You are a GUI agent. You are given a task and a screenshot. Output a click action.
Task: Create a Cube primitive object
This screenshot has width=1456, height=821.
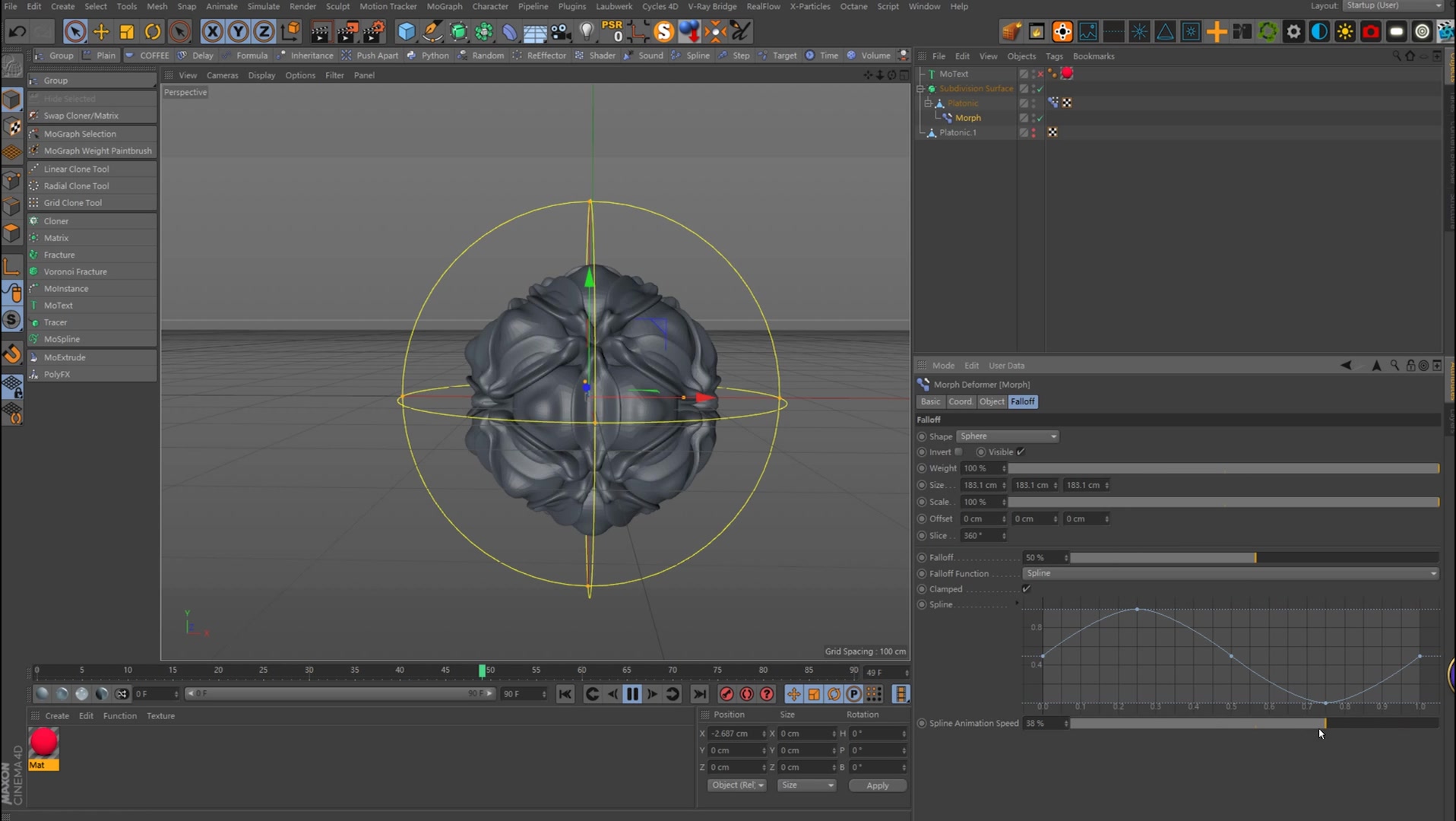click(407, 32)
